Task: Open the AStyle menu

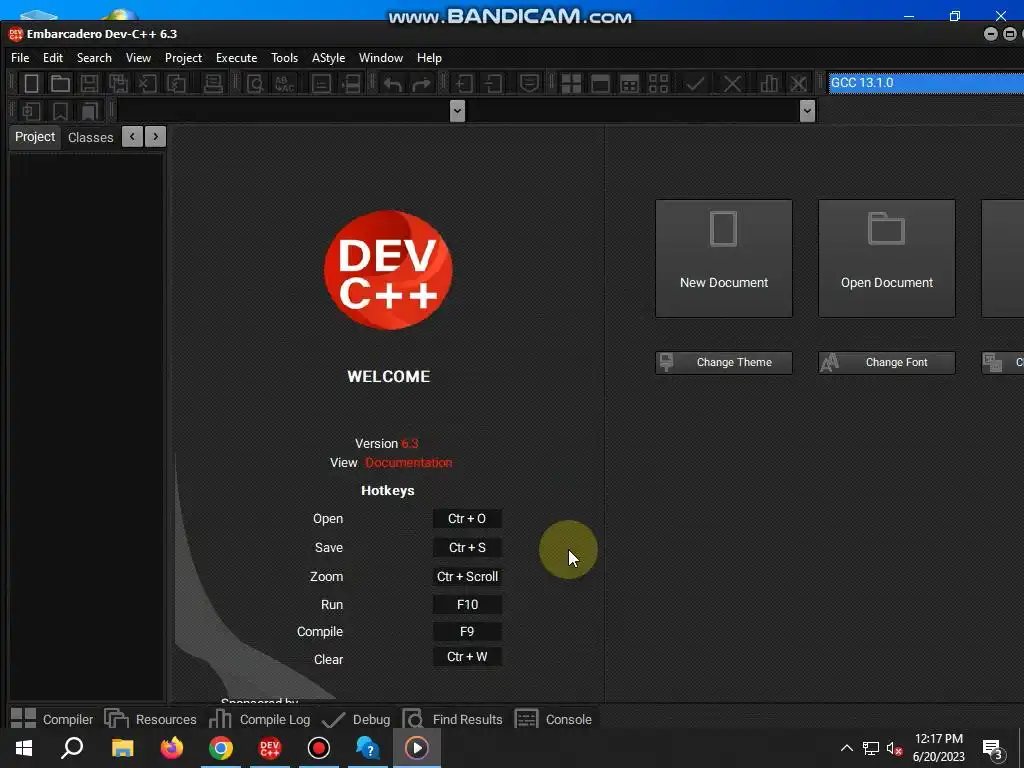Action: [x=328, y=57]
